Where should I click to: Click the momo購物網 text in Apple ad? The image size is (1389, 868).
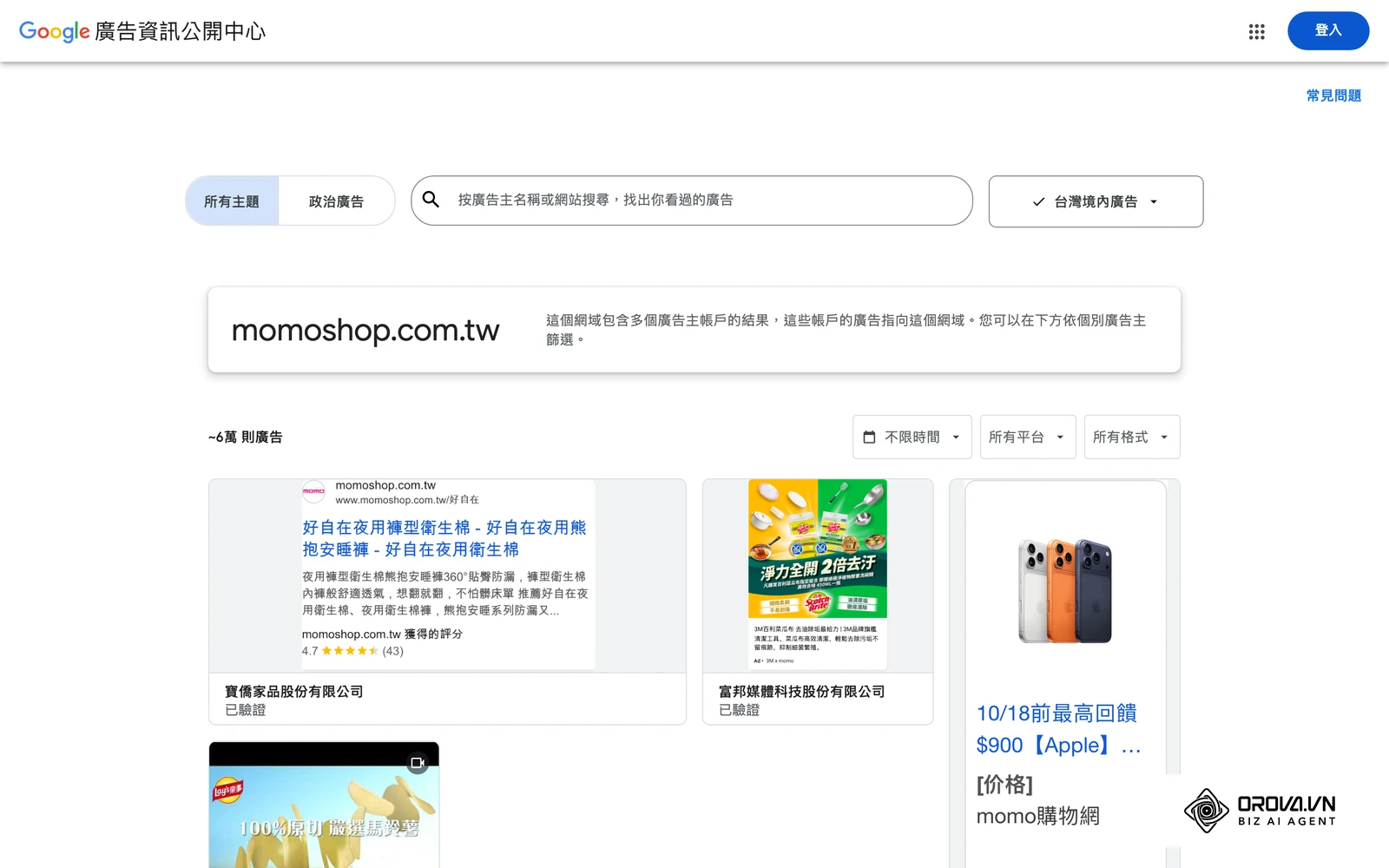coord(1038,816)
